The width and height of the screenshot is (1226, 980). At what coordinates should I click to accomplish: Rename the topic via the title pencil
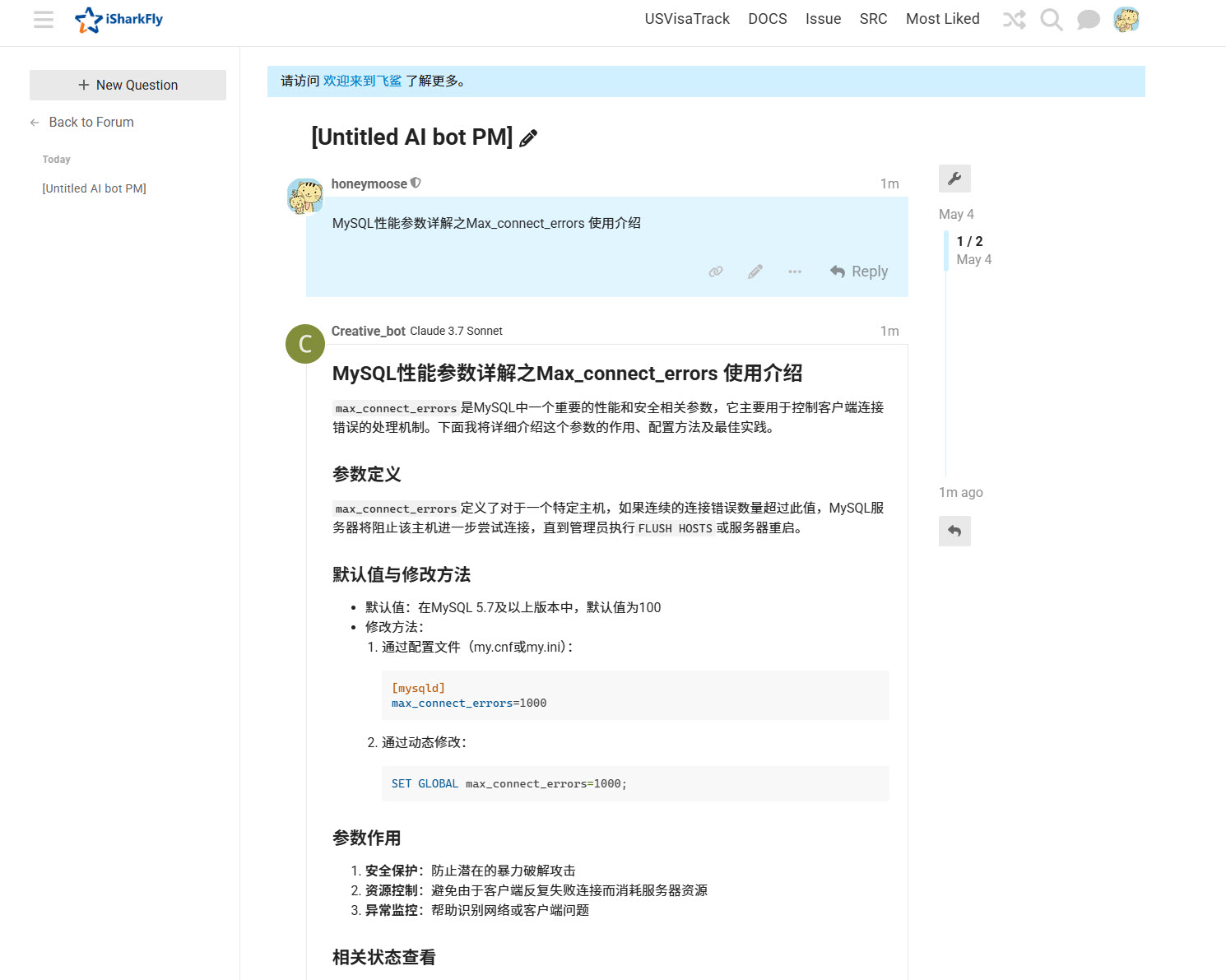(528, 138)
